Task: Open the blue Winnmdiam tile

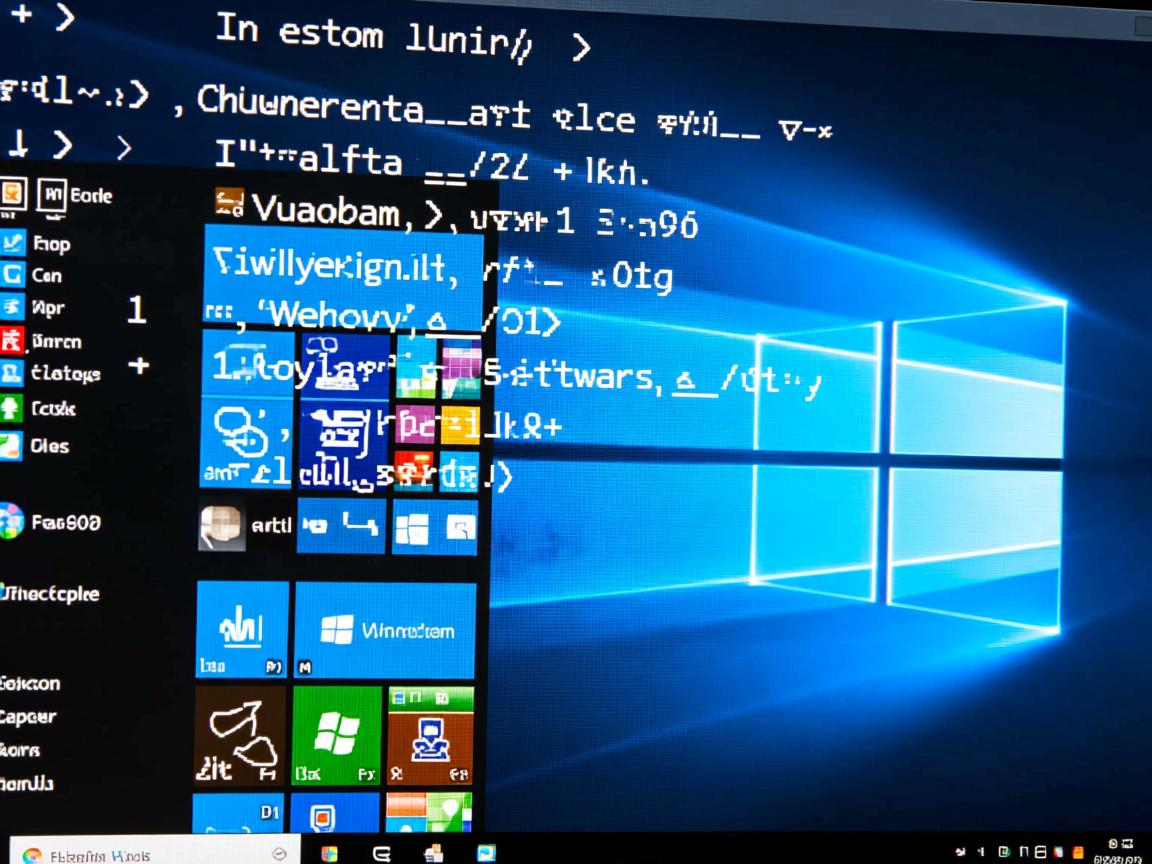Action: pyautogui.click(x=384, y=629)
